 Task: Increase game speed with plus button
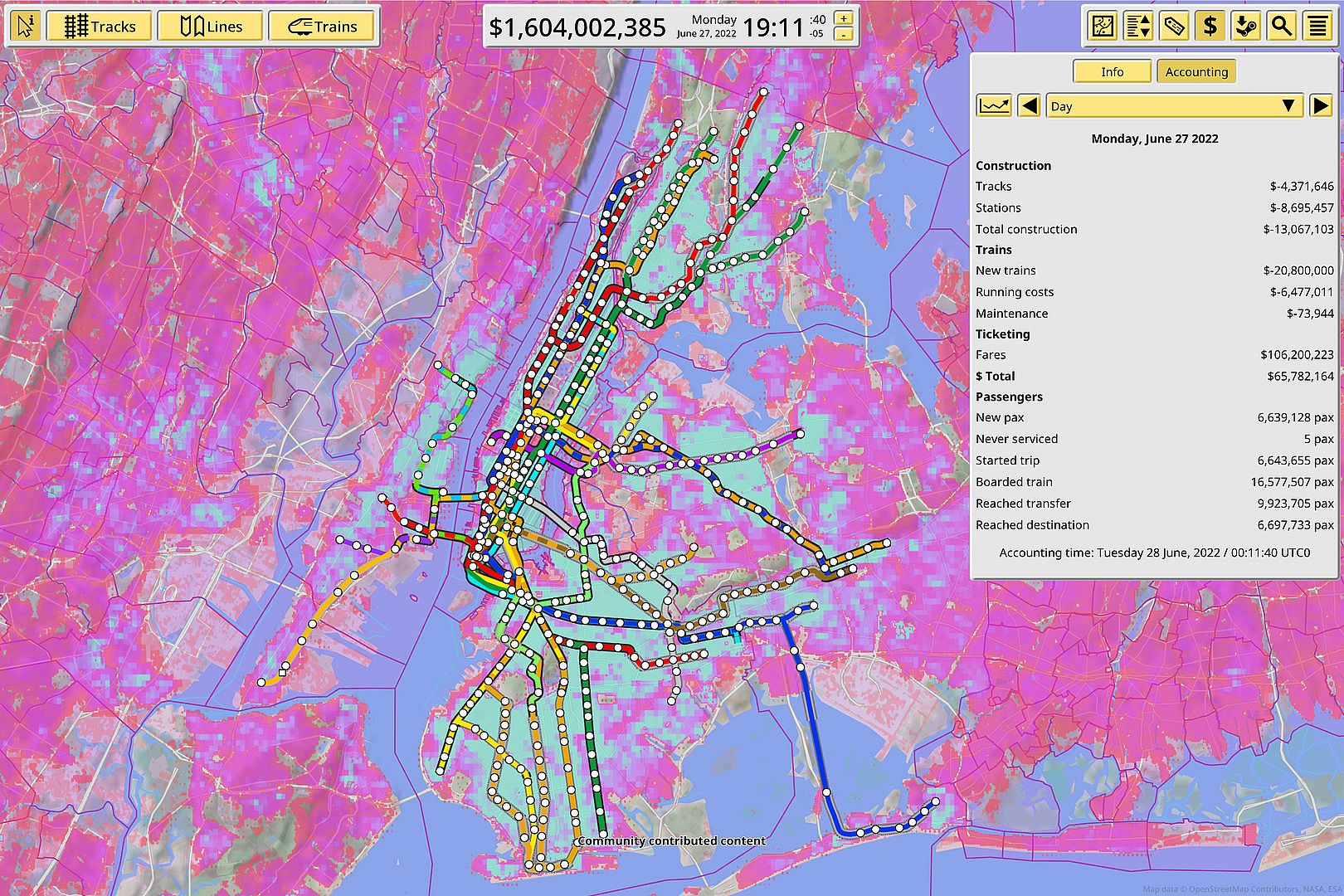[x=844, y=18]
